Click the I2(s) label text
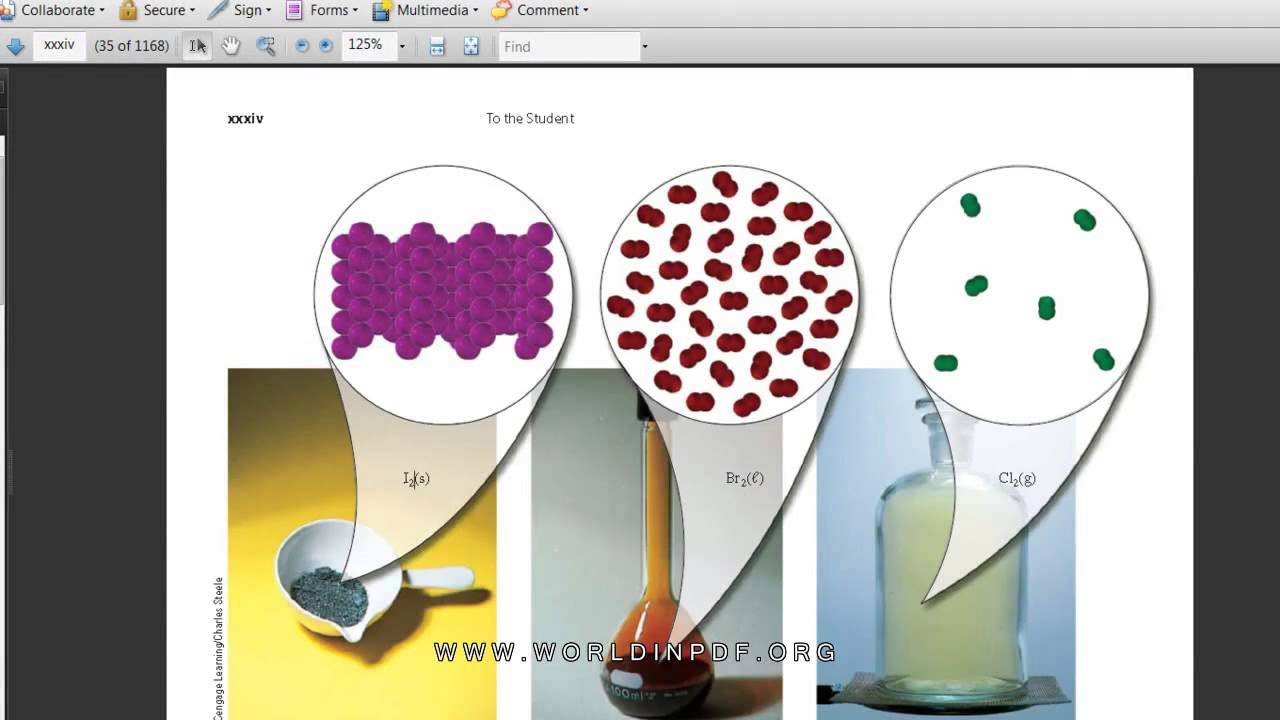The width and height of the screenshot is (1280, 720). pos(416,479)
